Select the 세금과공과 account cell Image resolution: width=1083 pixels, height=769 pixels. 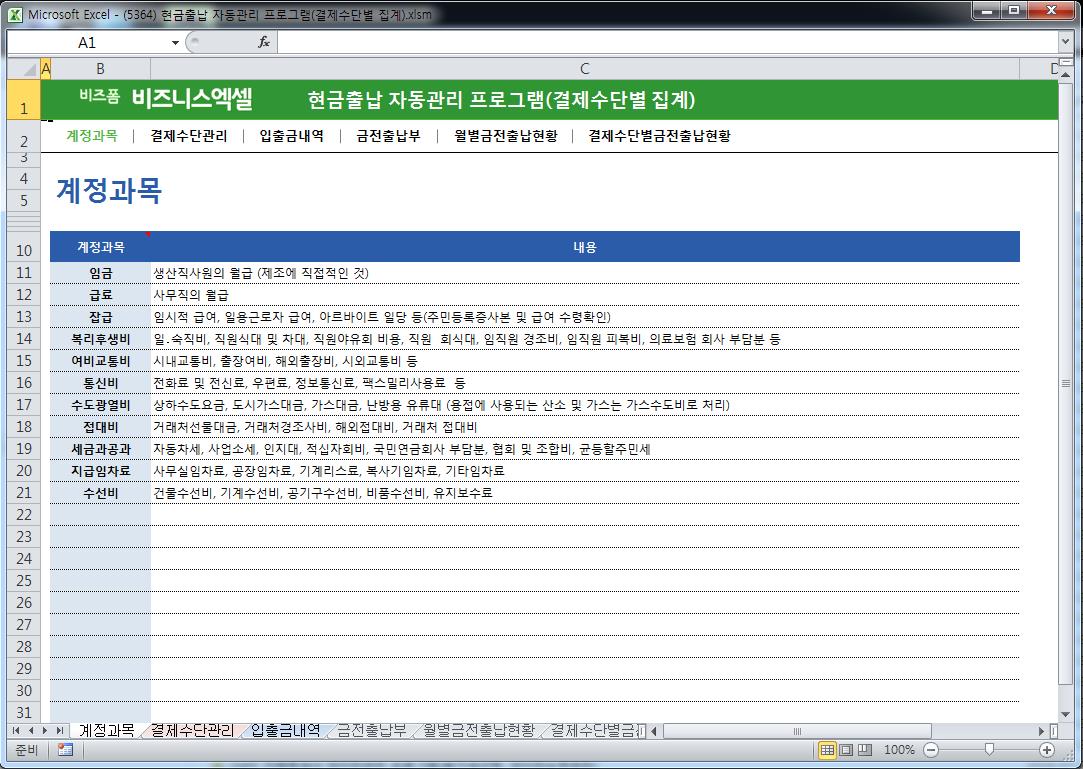[x=101, y=449]
